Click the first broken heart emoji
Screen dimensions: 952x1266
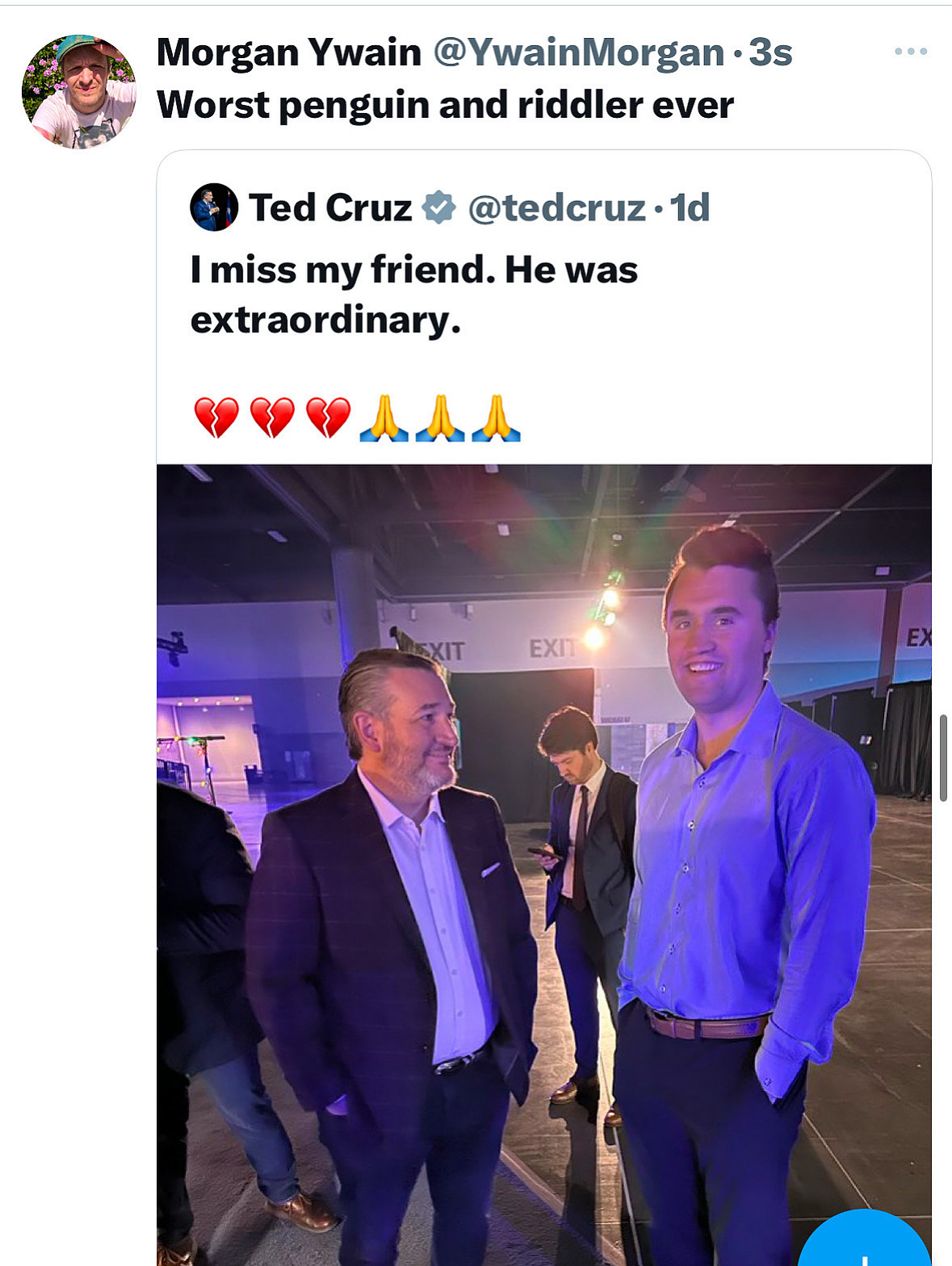(x=216, y=417)
